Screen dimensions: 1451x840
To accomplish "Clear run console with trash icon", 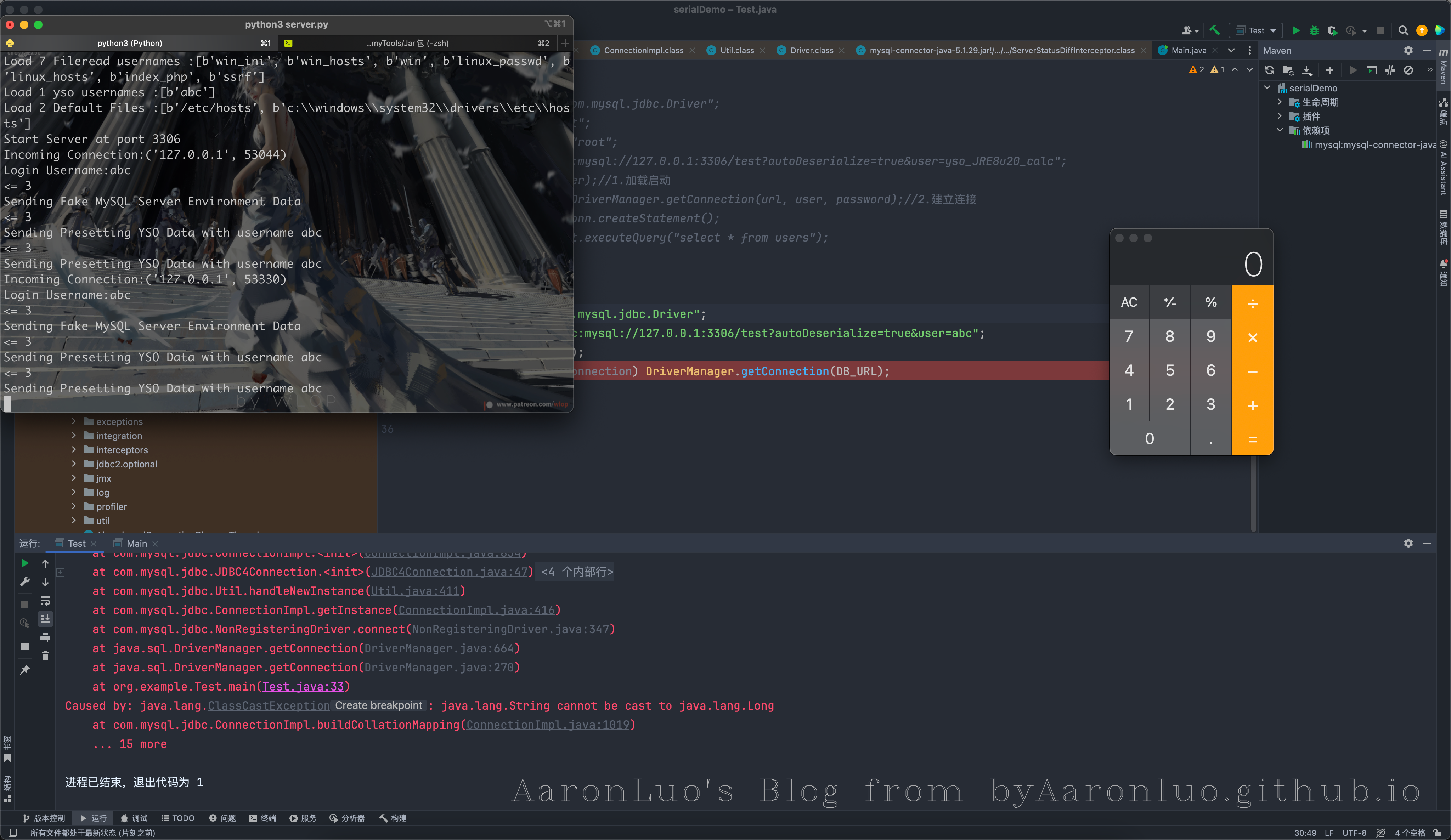I will [x=45, y=656].
